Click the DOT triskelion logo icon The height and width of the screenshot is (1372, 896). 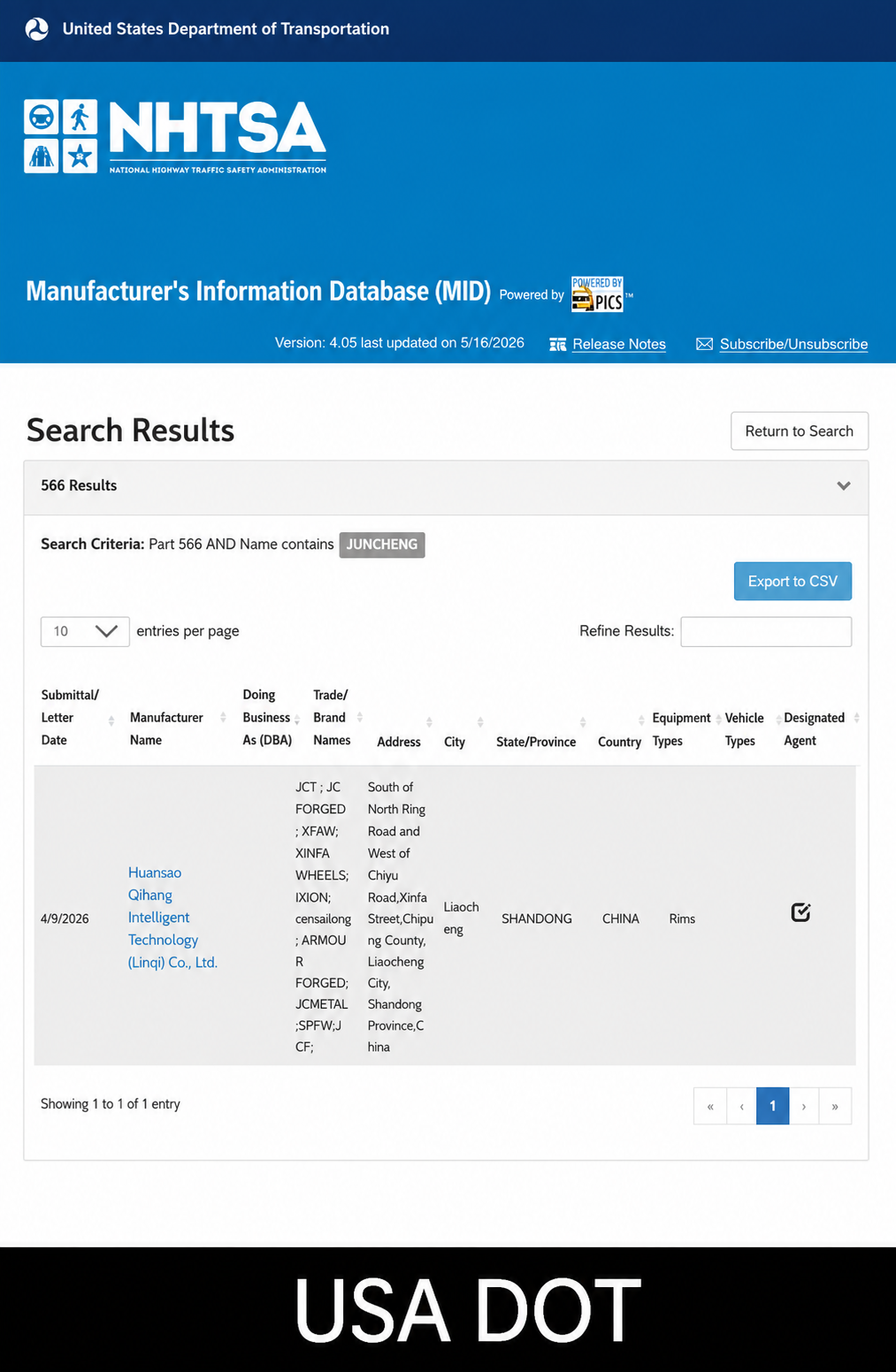click(x=37, y=29)
